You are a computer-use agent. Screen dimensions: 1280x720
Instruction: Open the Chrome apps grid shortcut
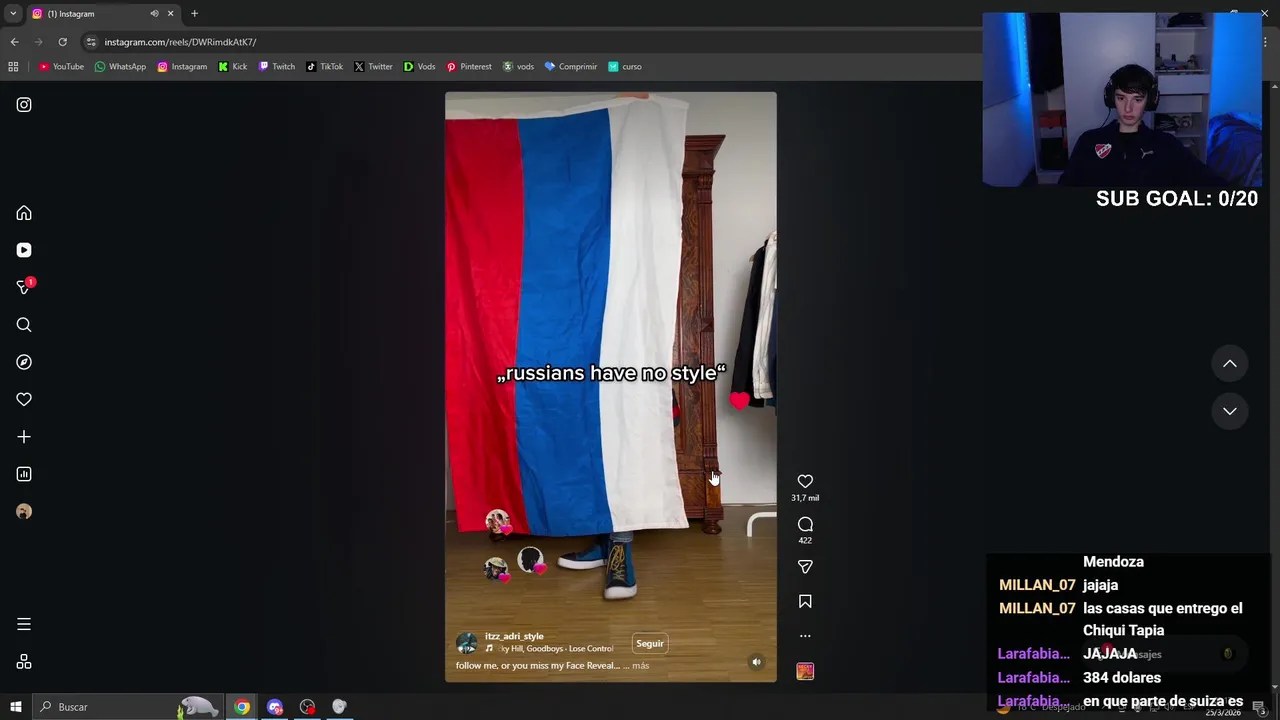click(x=13, y=67)
